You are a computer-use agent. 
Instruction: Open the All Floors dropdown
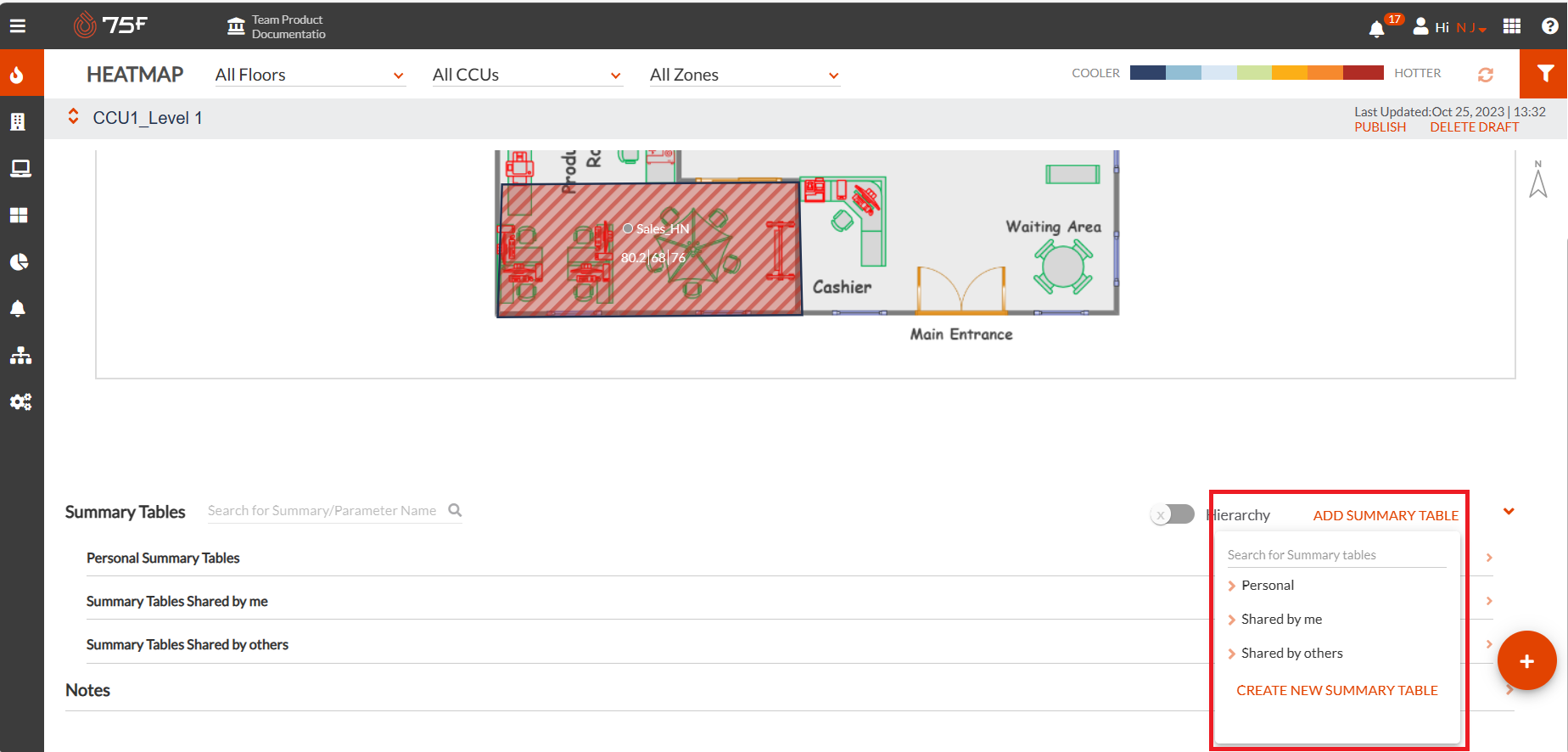[310, 75]
